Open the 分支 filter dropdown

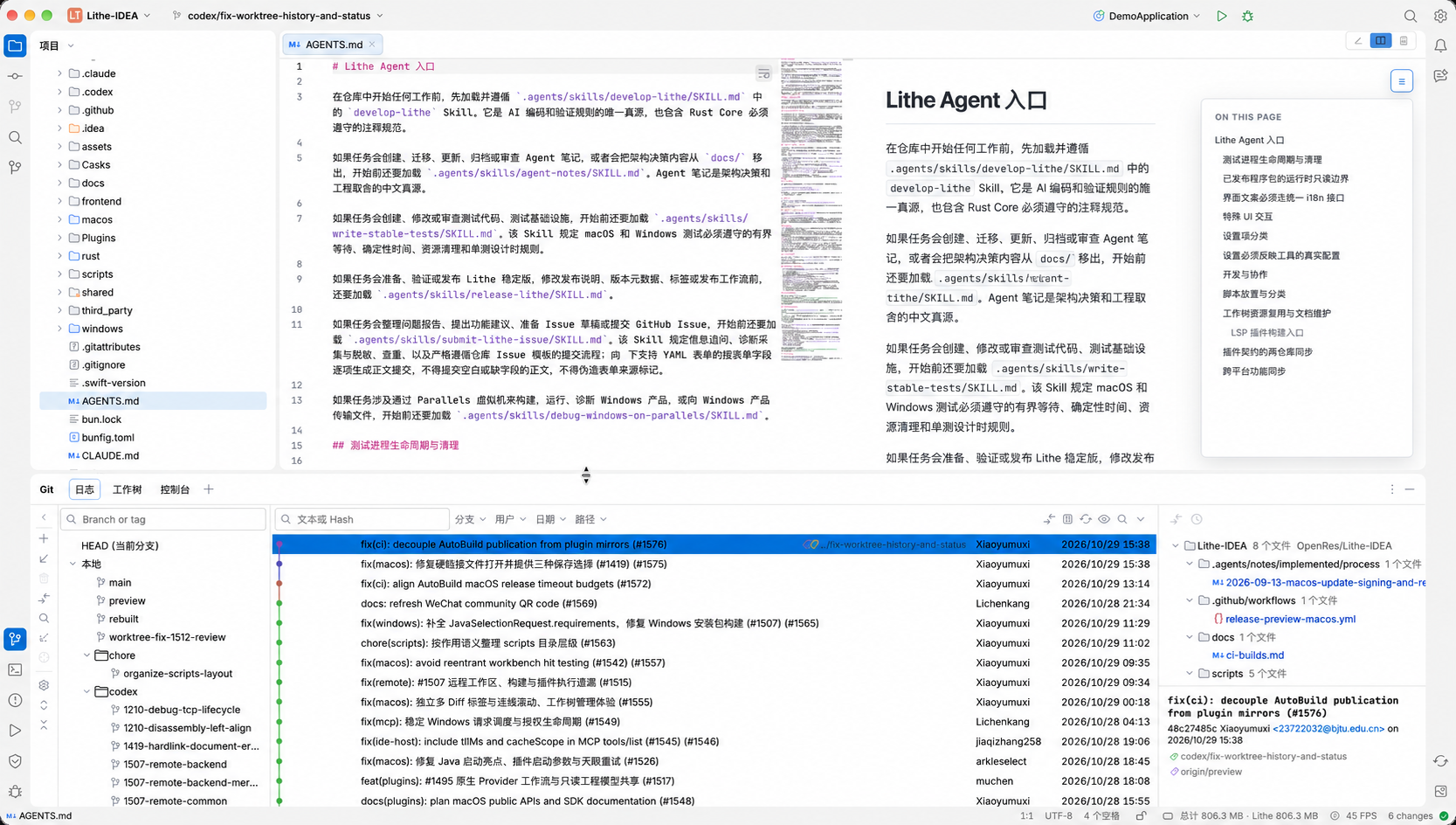470,519
